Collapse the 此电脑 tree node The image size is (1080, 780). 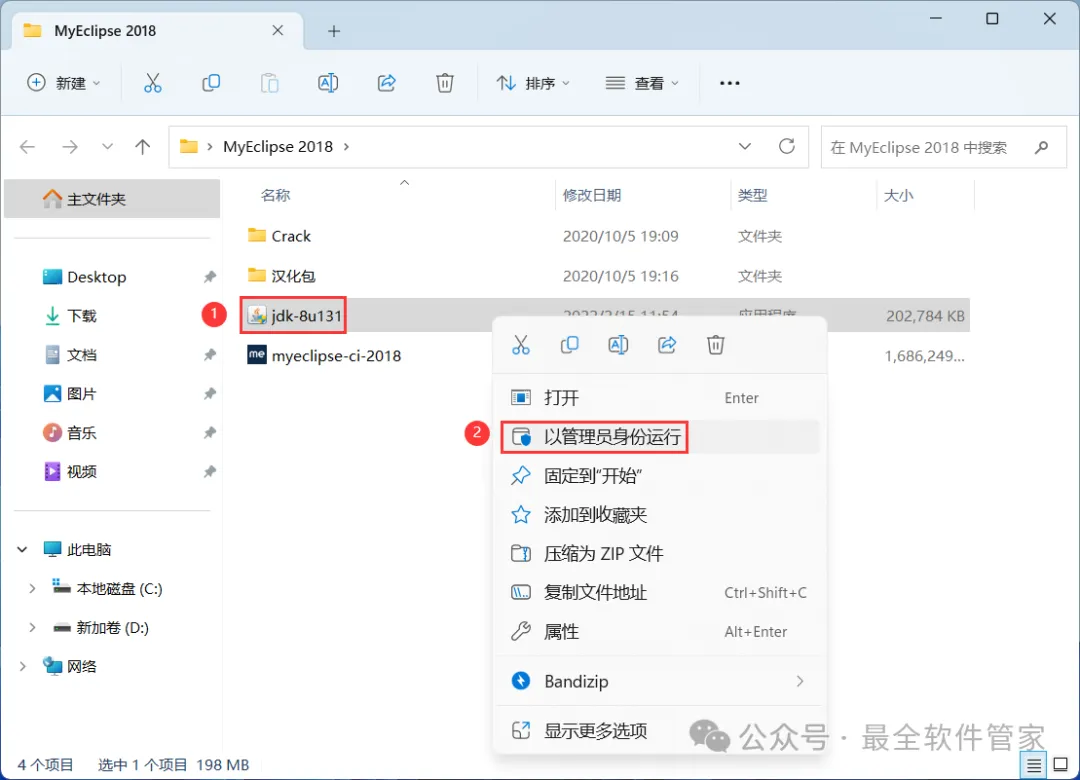click(22, 549)
